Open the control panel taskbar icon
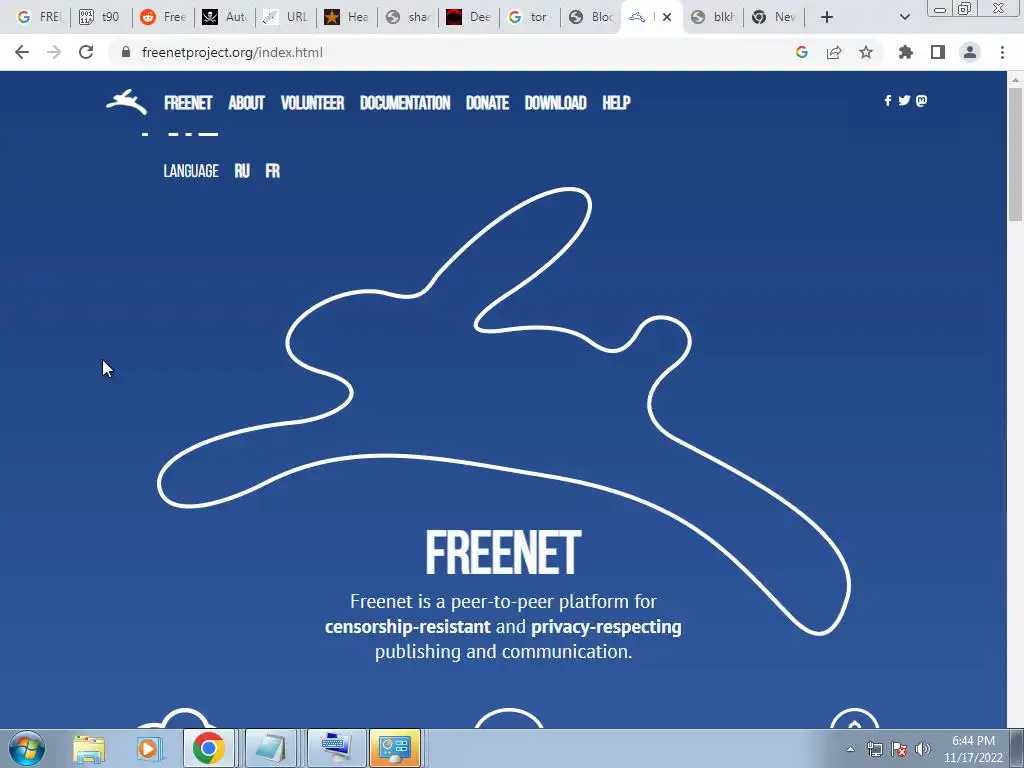The width and height of the screenshot is (1024, 768). coord(395,748)
